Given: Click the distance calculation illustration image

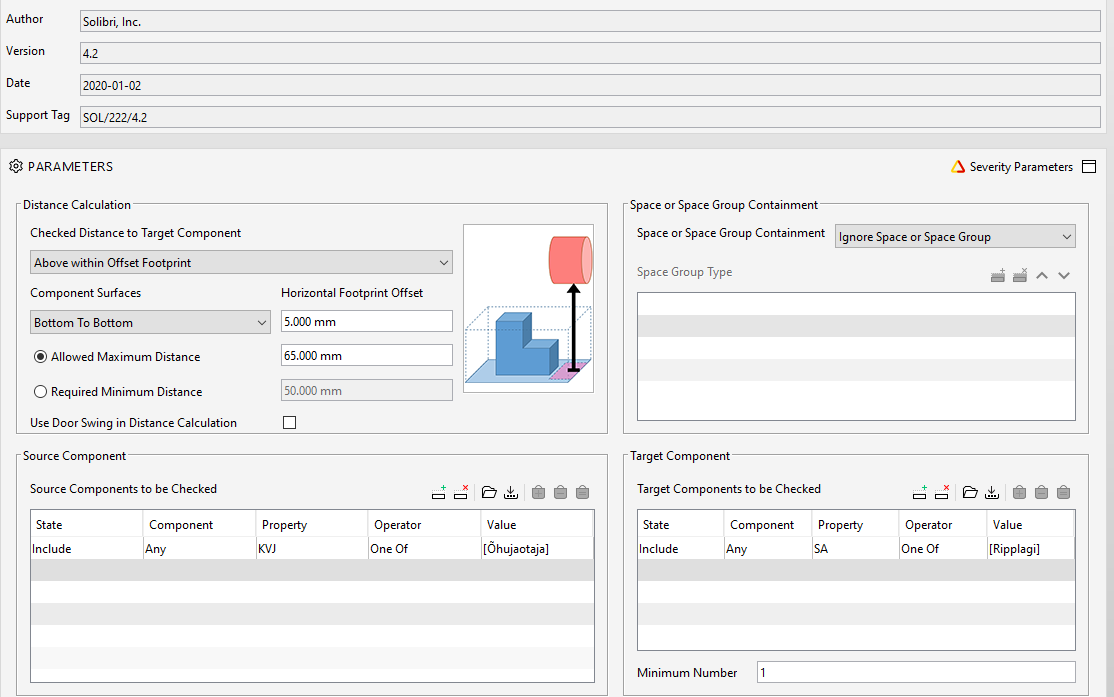Looking at the screenshot, I should [528, 308].
